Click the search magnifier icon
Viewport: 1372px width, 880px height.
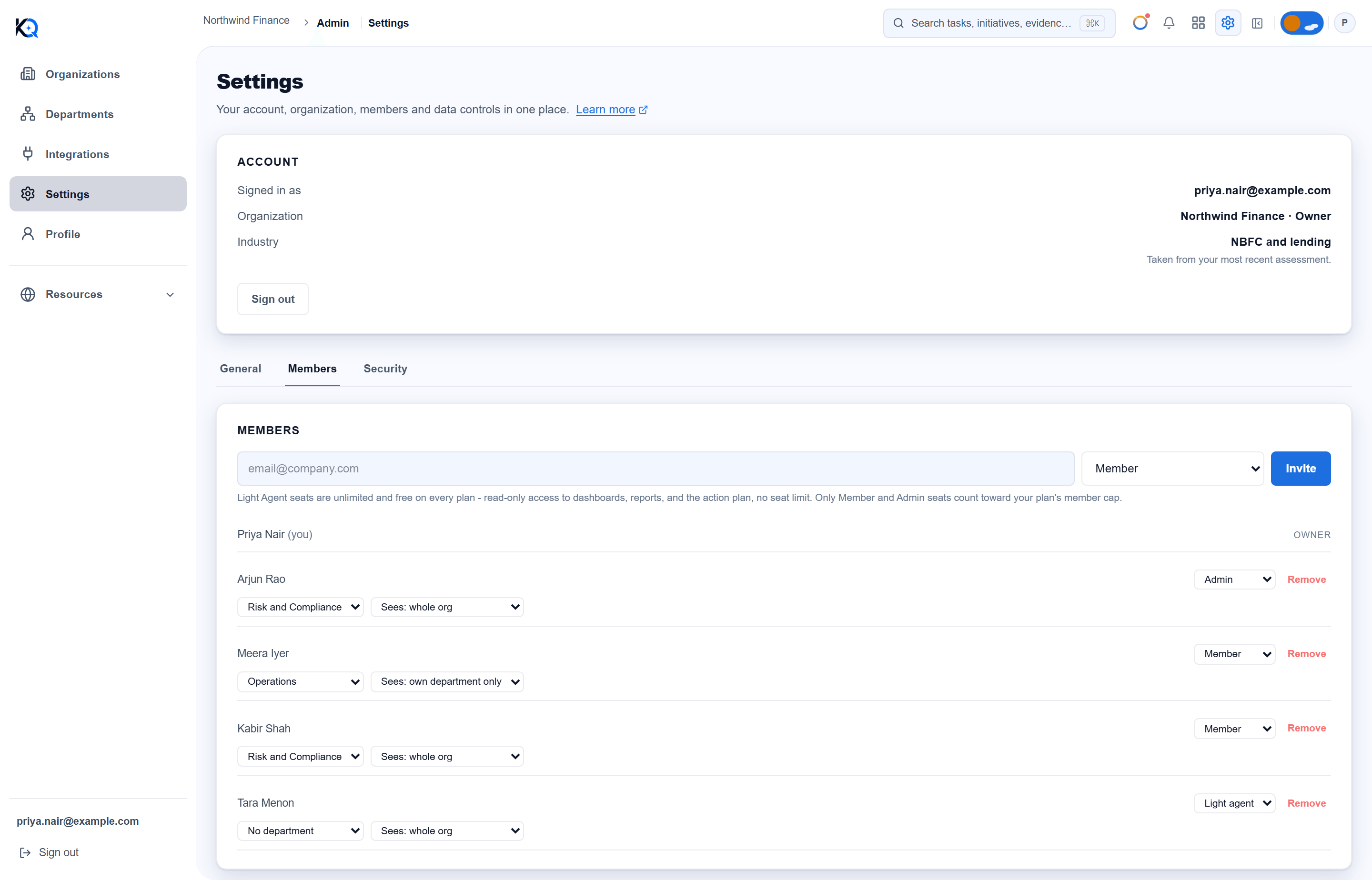898,23
